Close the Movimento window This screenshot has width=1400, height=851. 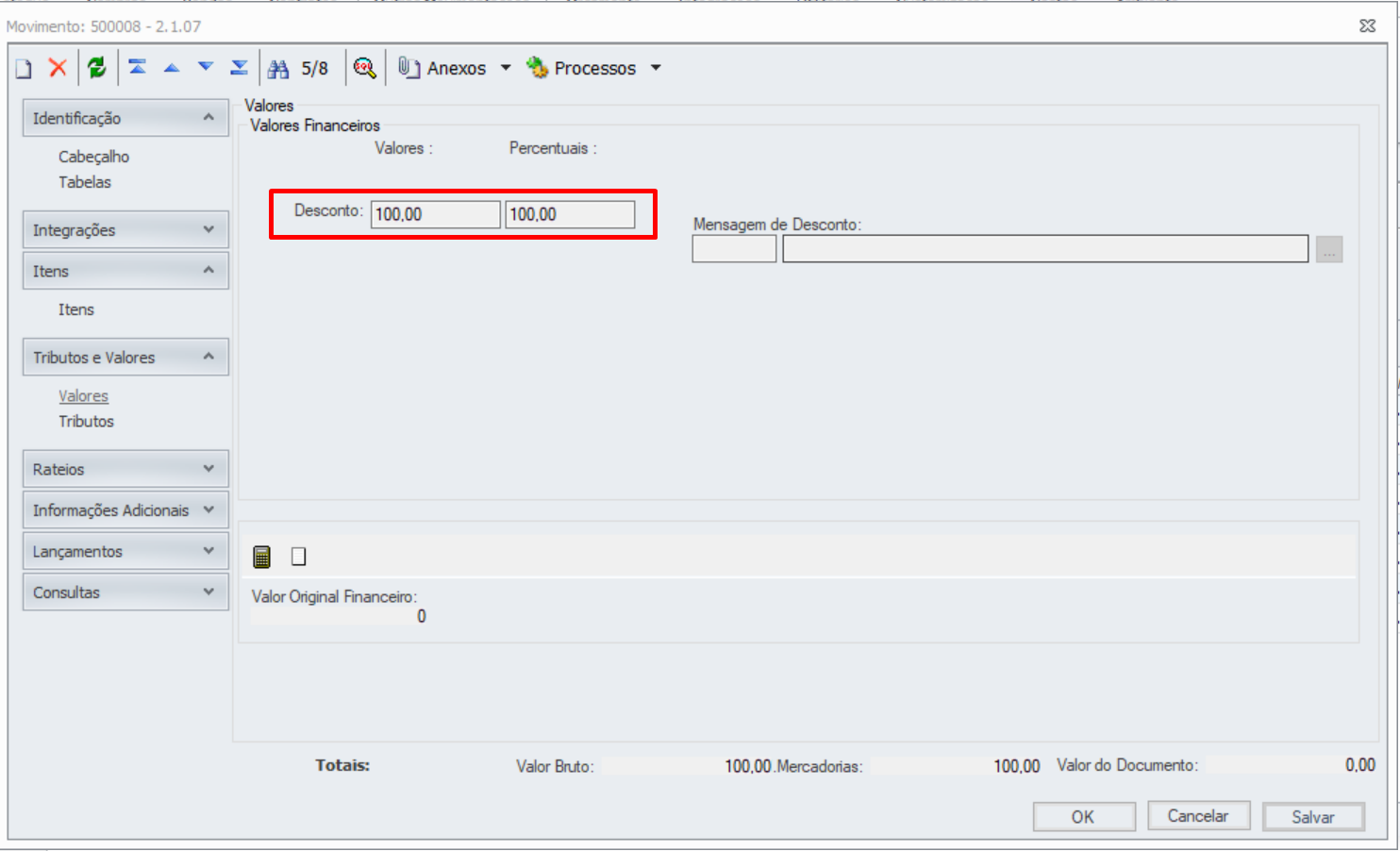(1367, 26)
